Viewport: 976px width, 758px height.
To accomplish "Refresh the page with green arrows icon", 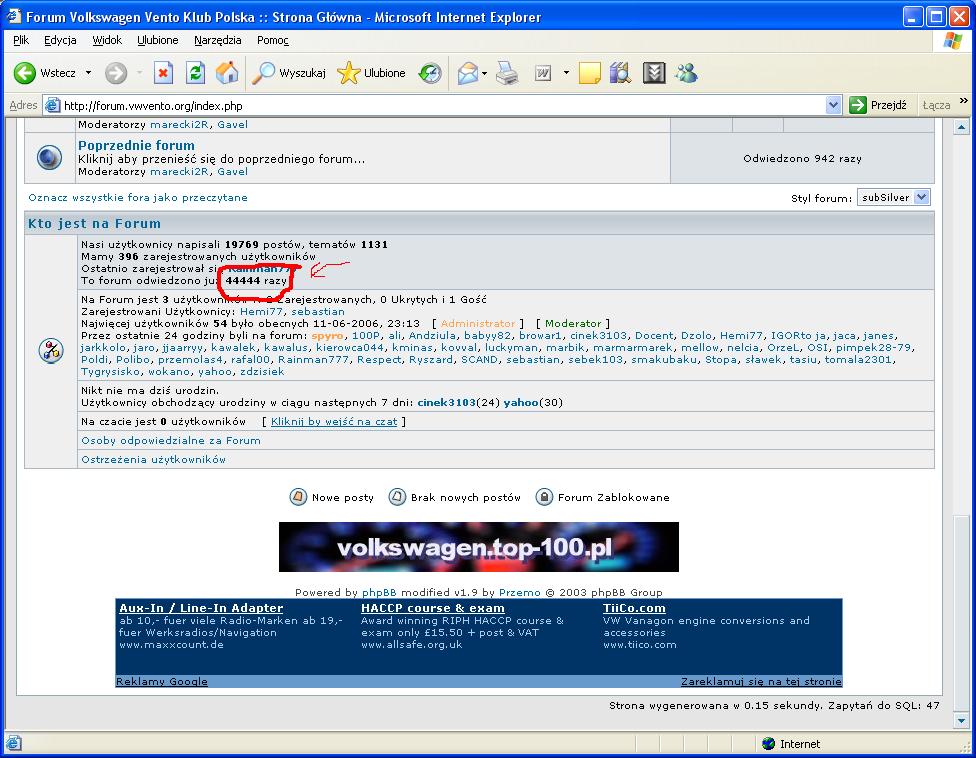I will click(x=195, y=73).
